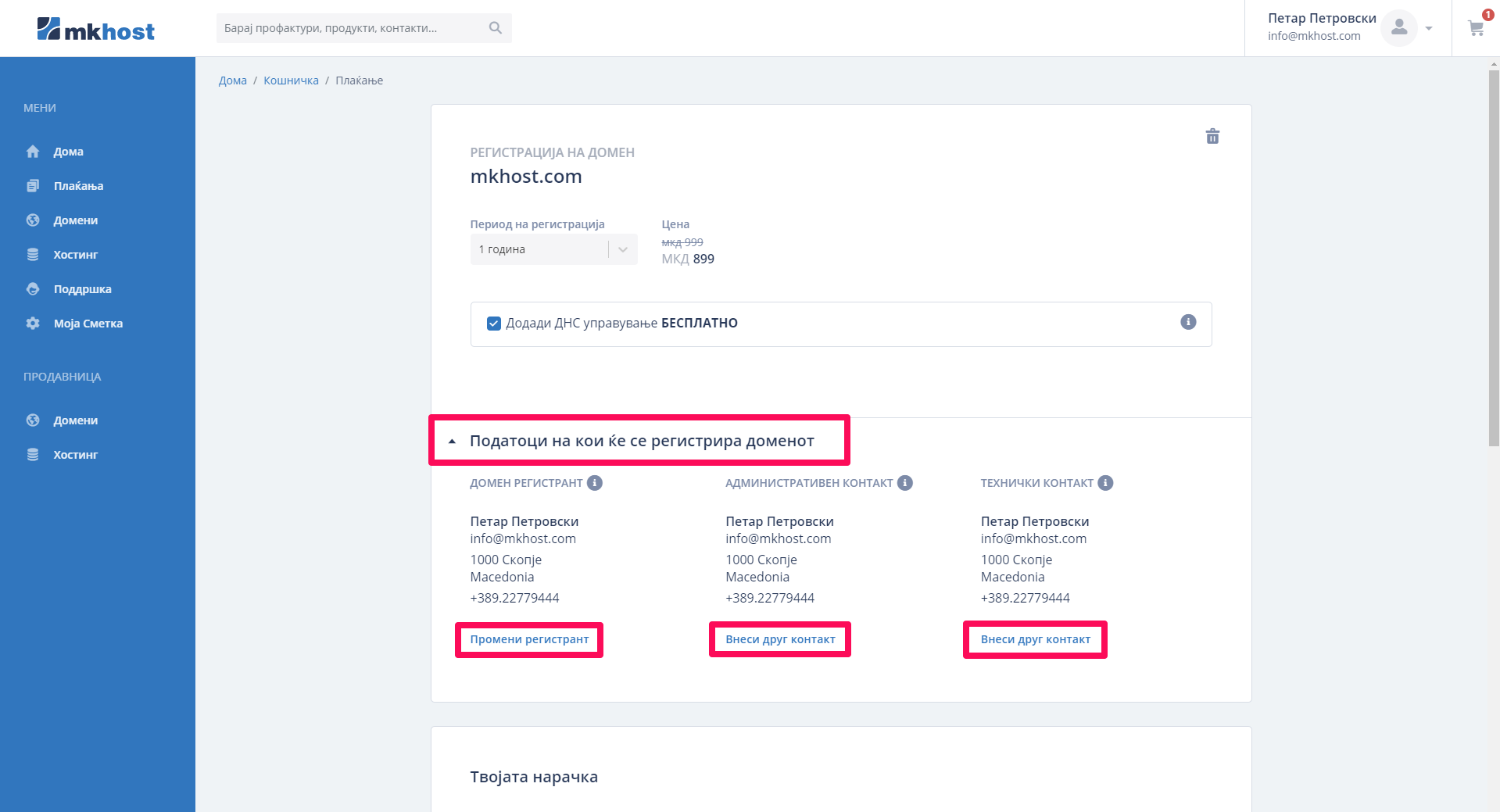
Task: Go to Поддршка in the sidebar
Action: click(x=82, y=289)
